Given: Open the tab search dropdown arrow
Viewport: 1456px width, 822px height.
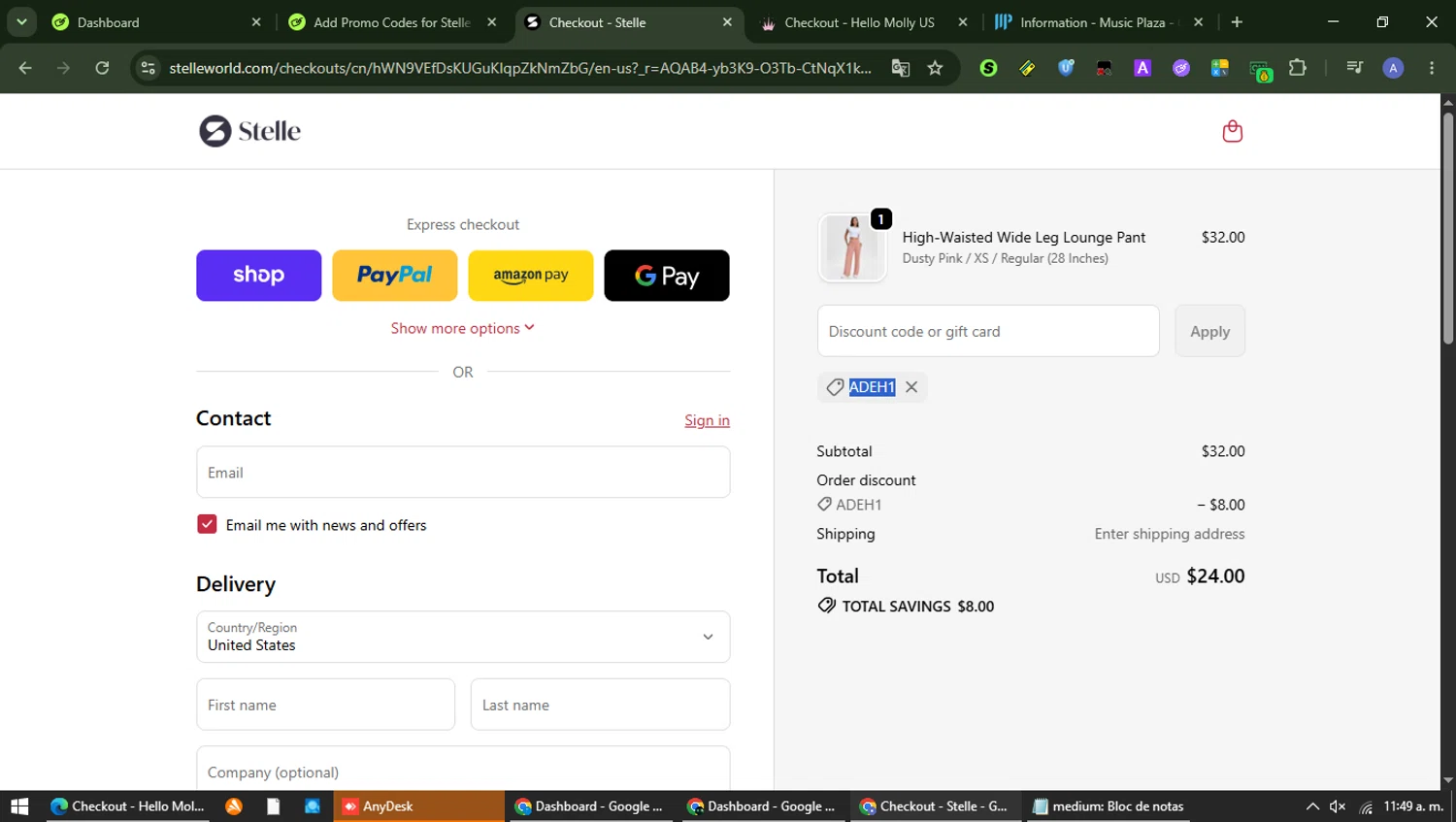Looking at the screenshot, I should (x=21, y=22).
